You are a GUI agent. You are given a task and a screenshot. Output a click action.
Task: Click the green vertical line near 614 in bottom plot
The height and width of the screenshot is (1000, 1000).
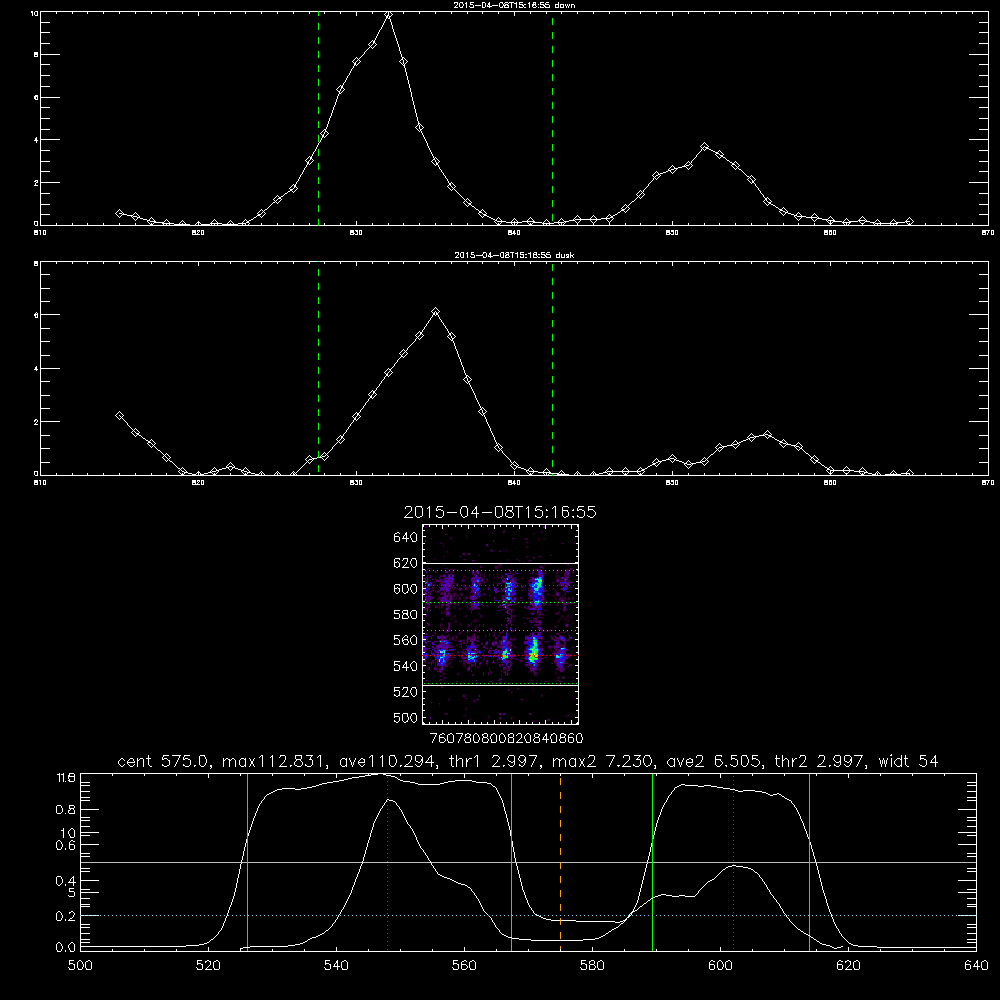[x=809, y=861]
